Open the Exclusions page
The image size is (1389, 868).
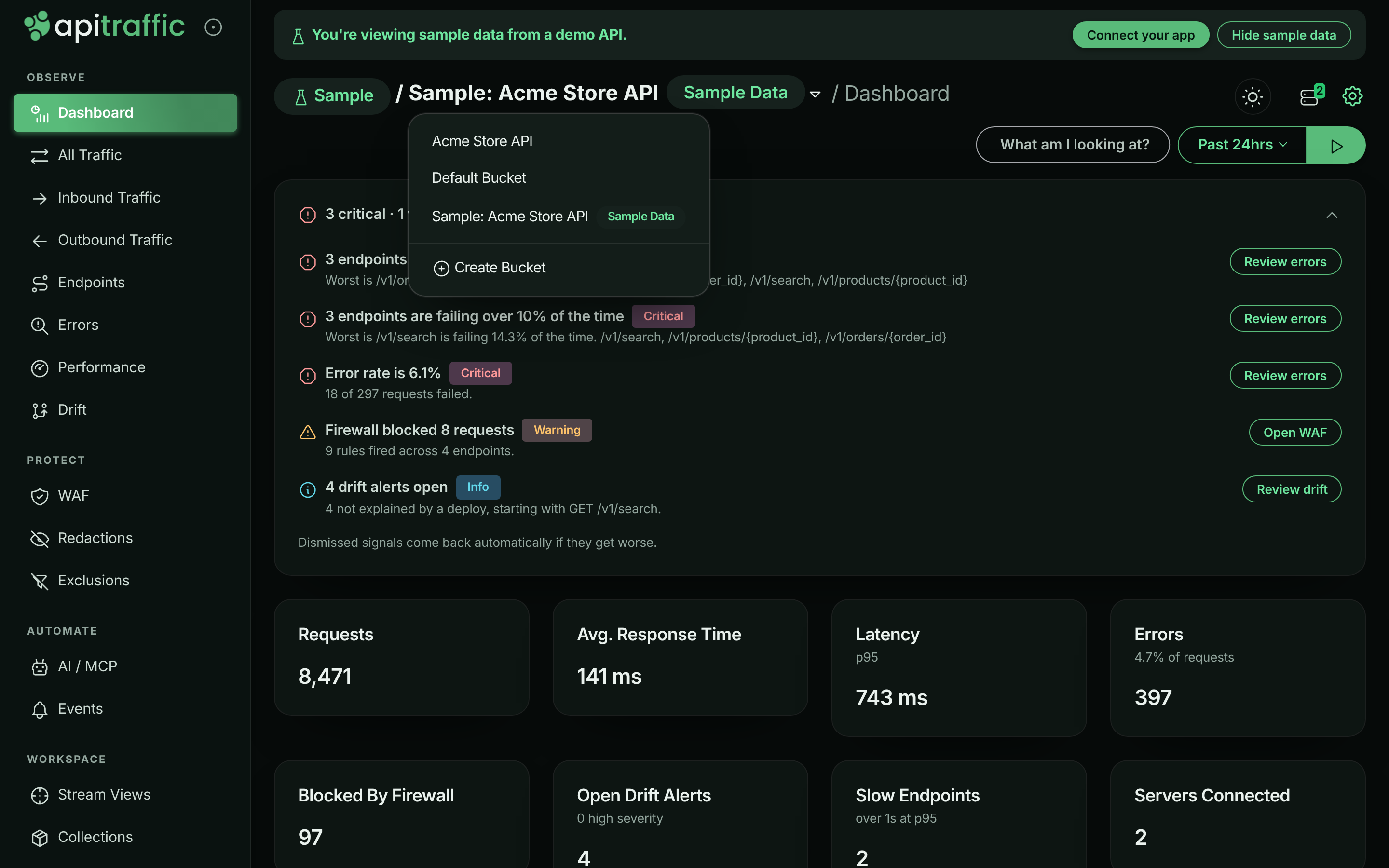pos(125,581)
